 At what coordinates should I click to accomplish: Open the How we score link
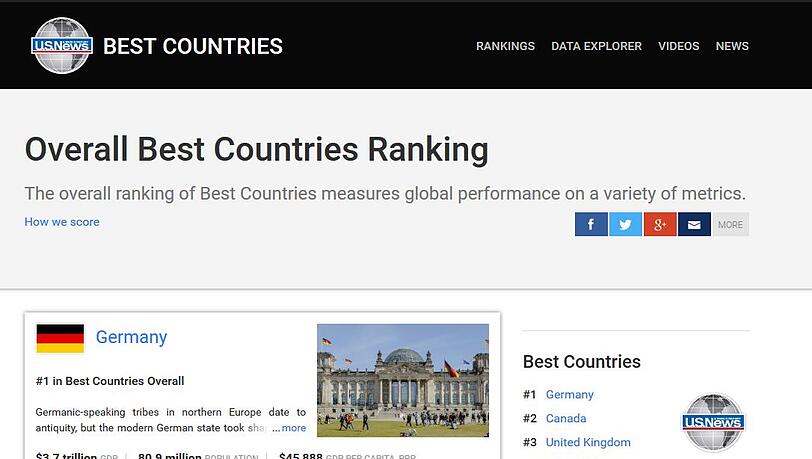pyautogui.click(x=62, y=222)
